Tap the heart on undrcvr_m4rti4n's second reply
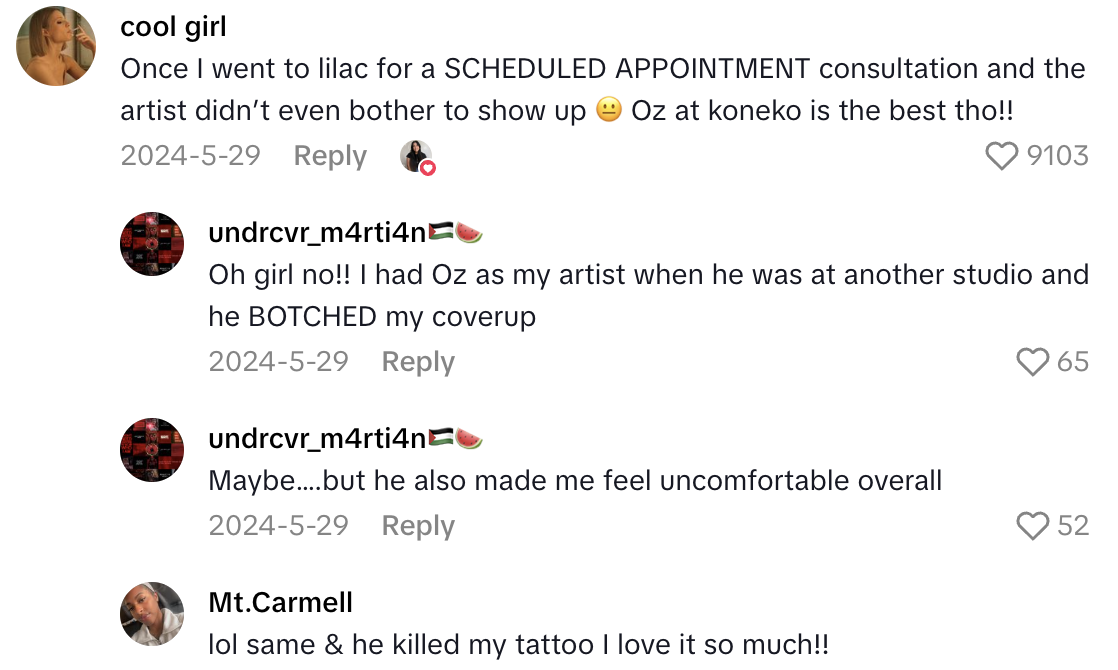Viewport: 1118px width, 670px height. (x=1033, y=525)
